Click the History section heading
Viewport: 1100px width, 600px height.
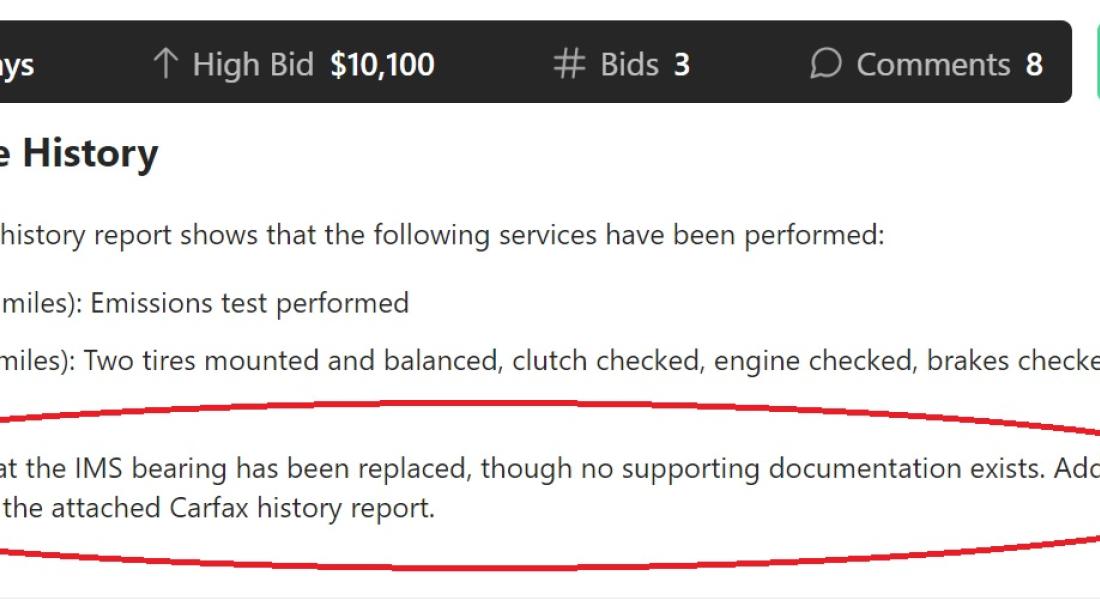coord(90,153)
